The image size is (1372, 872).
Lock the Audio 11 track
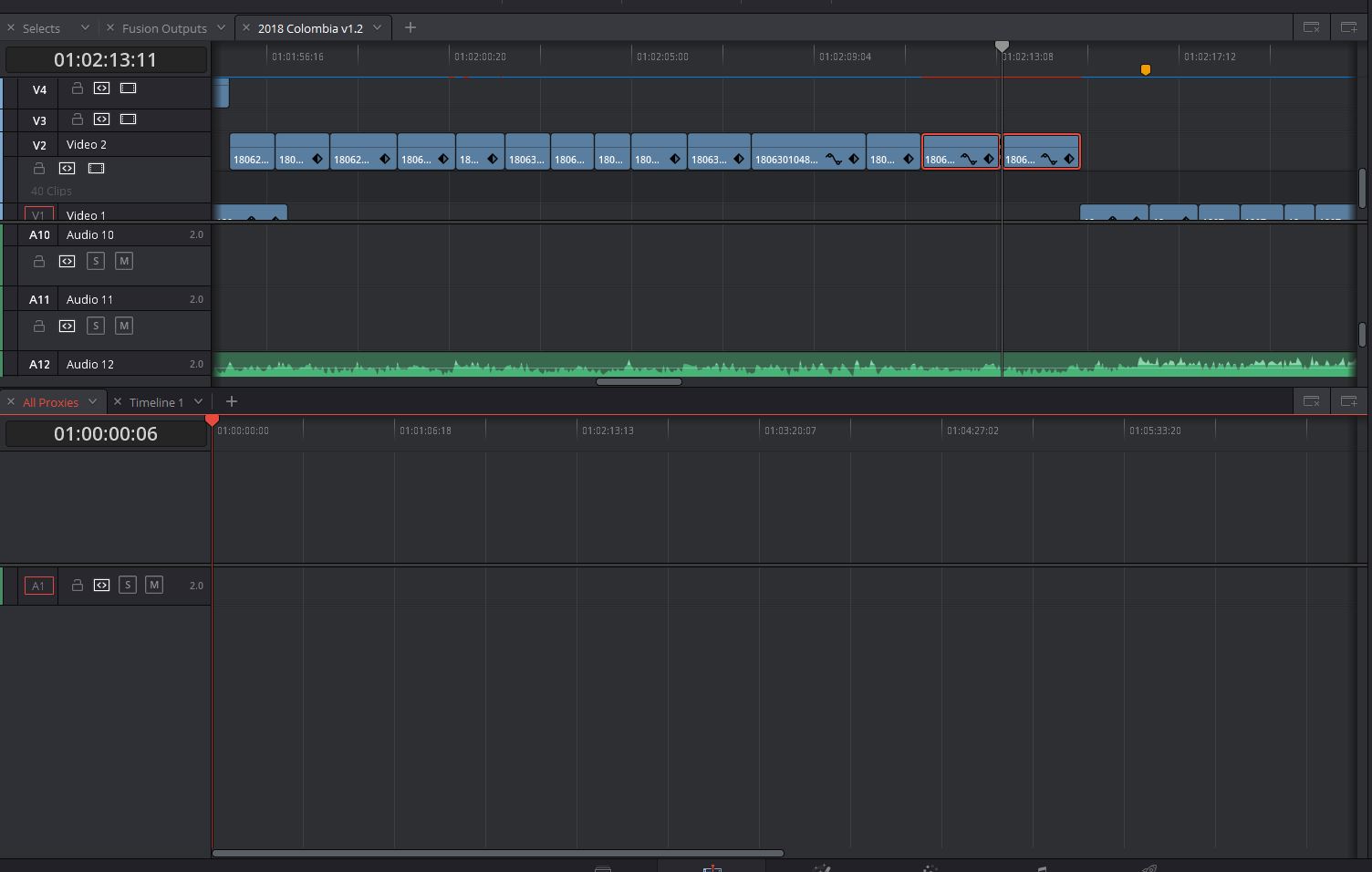coord(39,327)
